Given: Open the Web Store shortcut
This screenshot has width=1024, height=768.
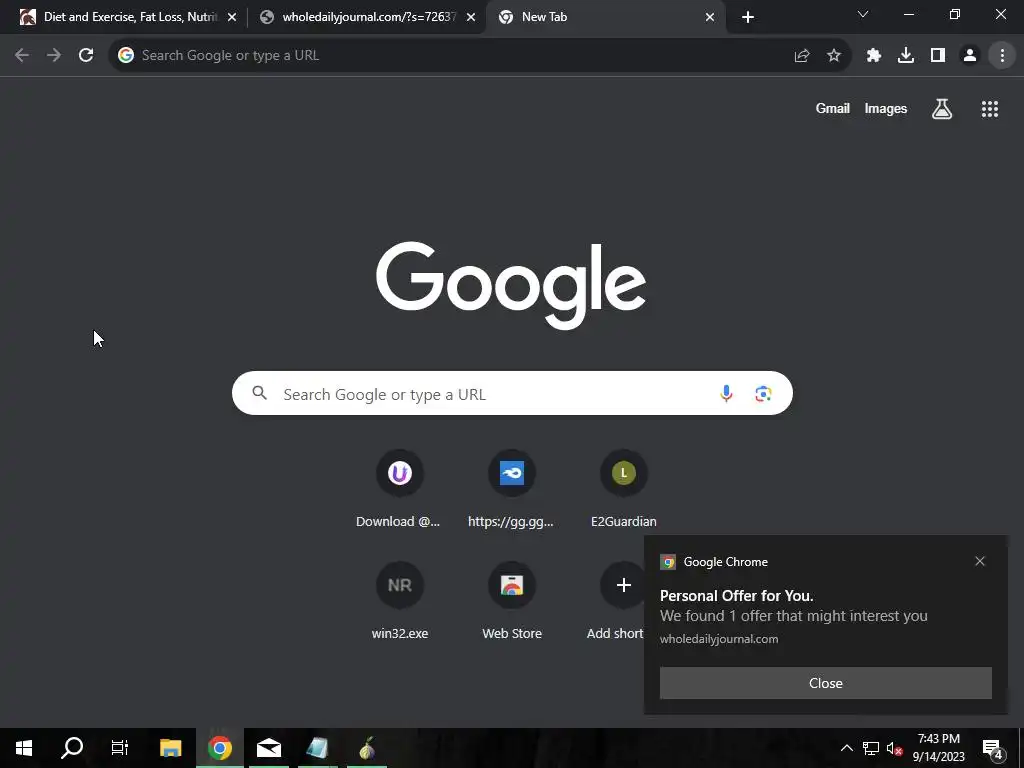Looking at the screenshot, I should tap(511, 601).
